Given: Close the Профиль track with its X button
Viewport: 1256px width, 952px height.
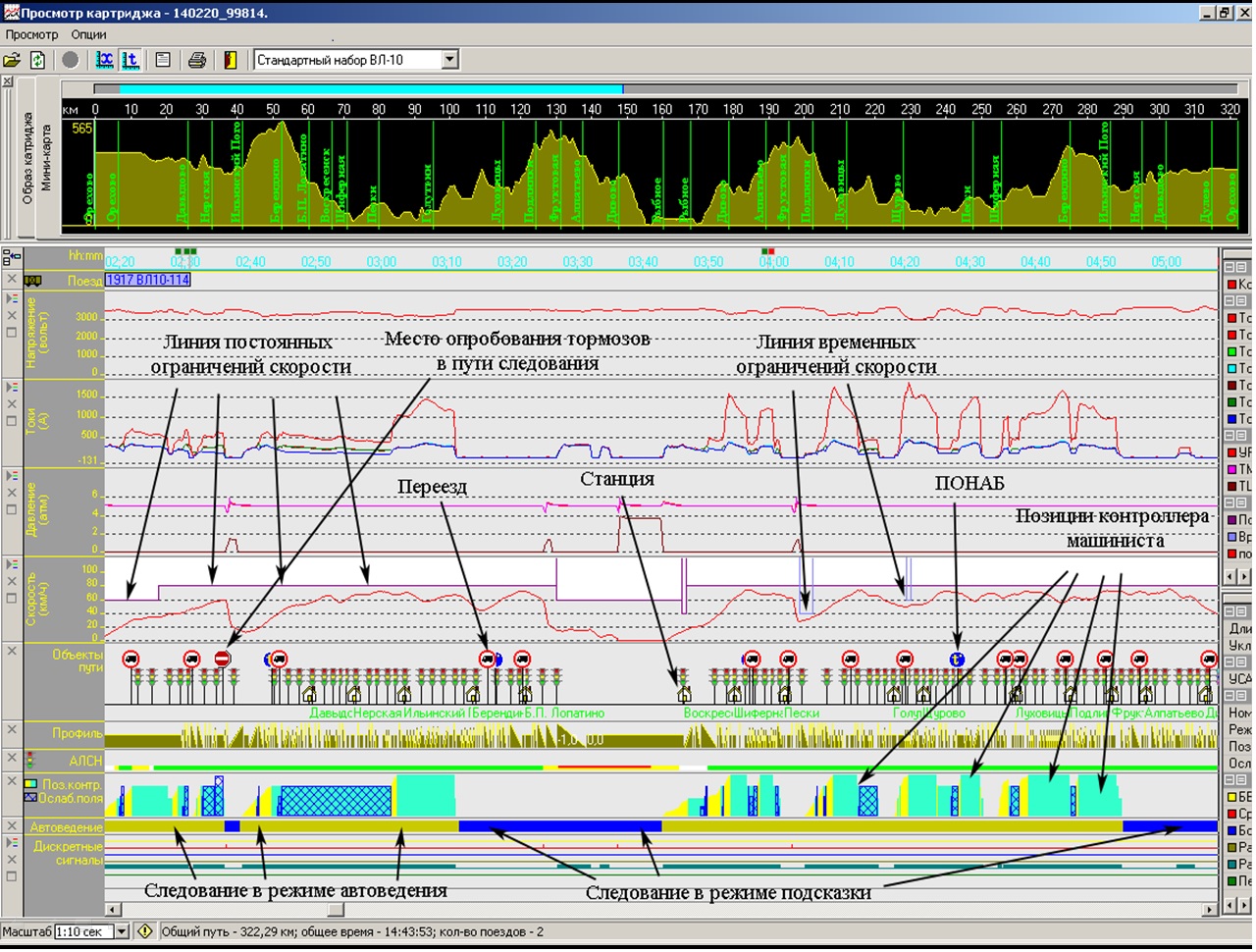Looking at the screenshot, I should pyautogui.click(x=12, y=730).
